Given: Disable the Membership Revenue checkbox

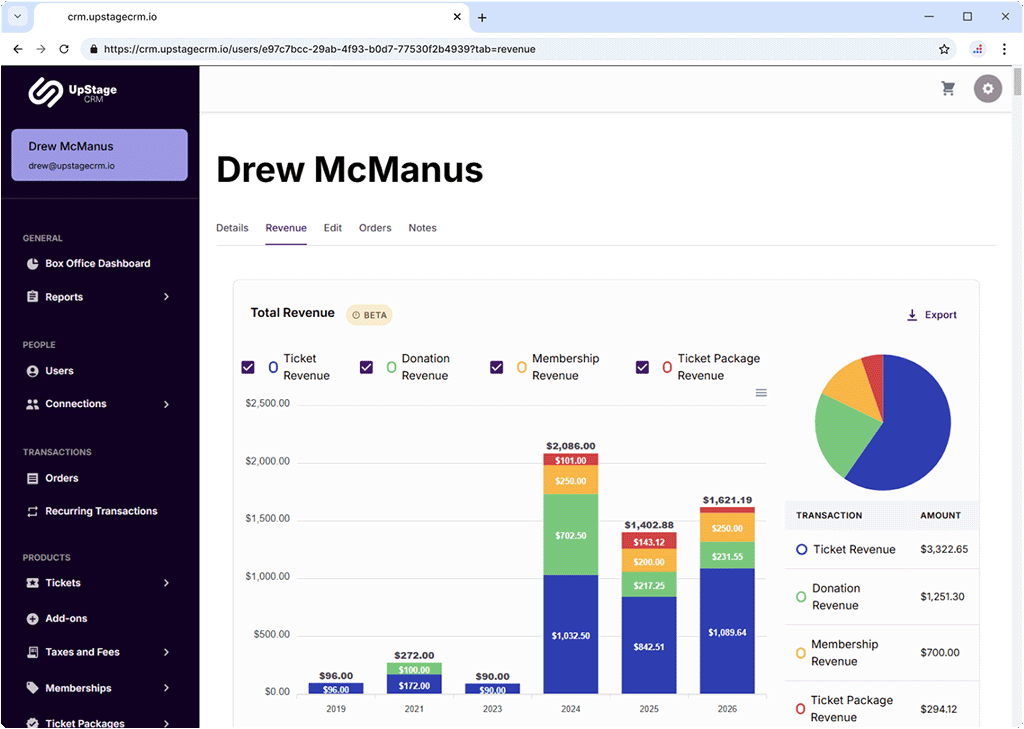Looking at the screenshot, I should pos(496,367).
